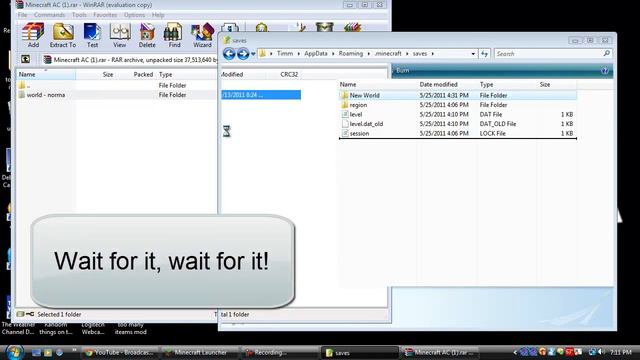Open the View tool in WinRAR toolbar
Image resolution: width=640 pixels, height=360 pixels.
tap(120, 36)
